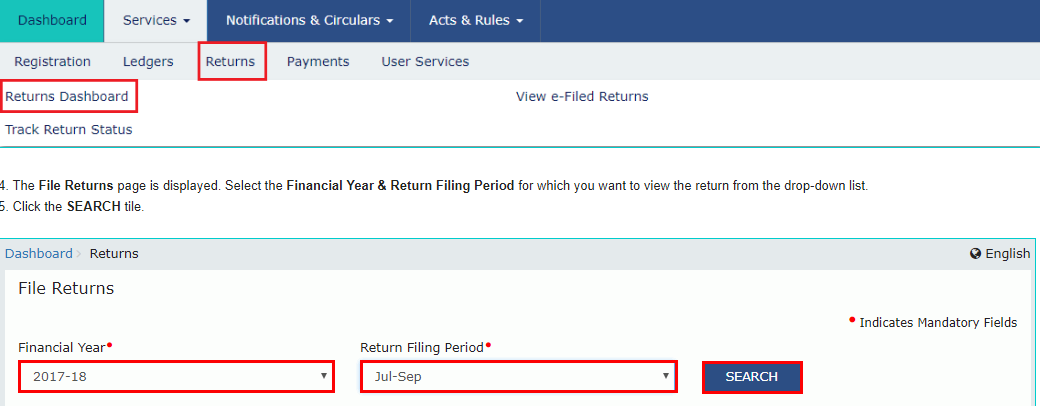Click the Track Return Status link
This screenshot has width=1040, height=406.
click(69, 130)
